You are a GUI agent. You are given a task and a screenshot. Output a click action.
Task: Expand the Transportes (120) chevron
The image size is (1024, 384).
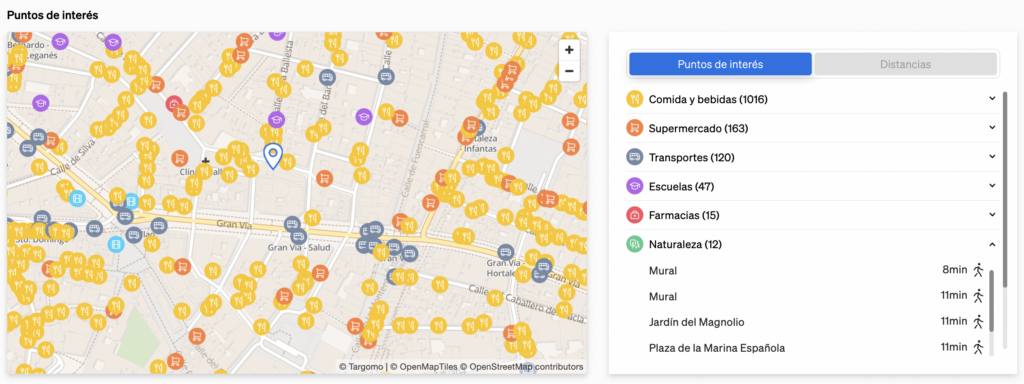tap(992, 157)
